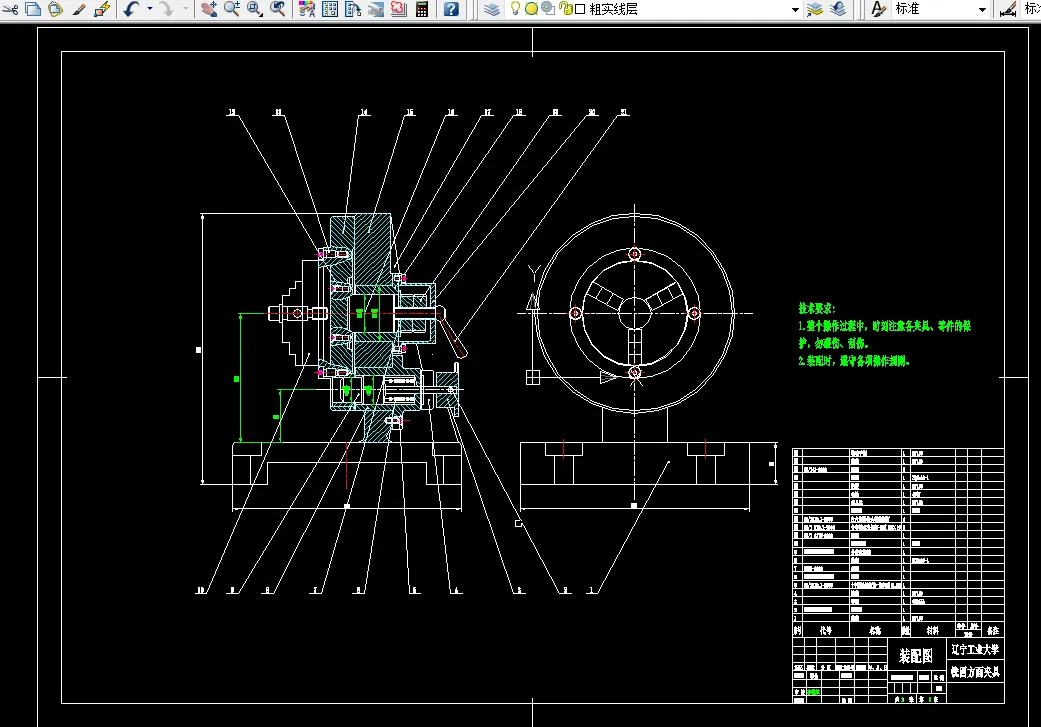This screenshot has width=1041, height=727.
Task: Activate the Pan hand tool
Action: point(209,9)
